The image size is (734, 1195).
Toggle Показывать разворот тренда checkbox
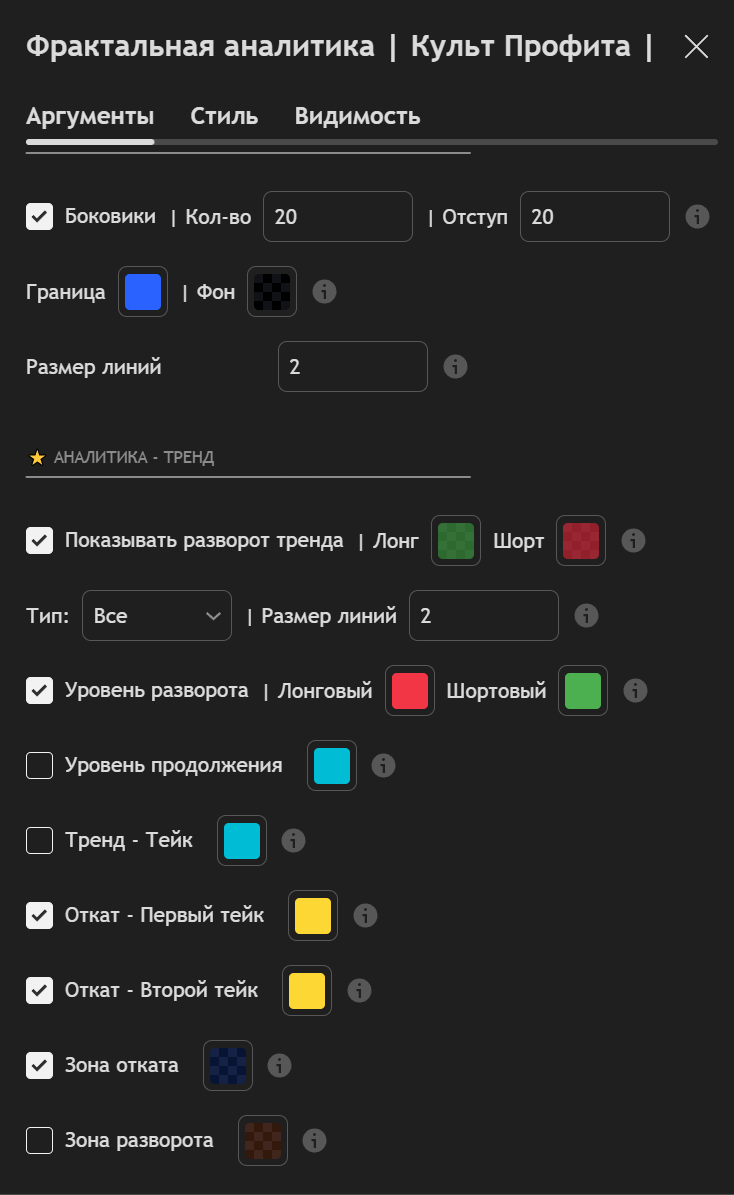[x=40, y=540]
